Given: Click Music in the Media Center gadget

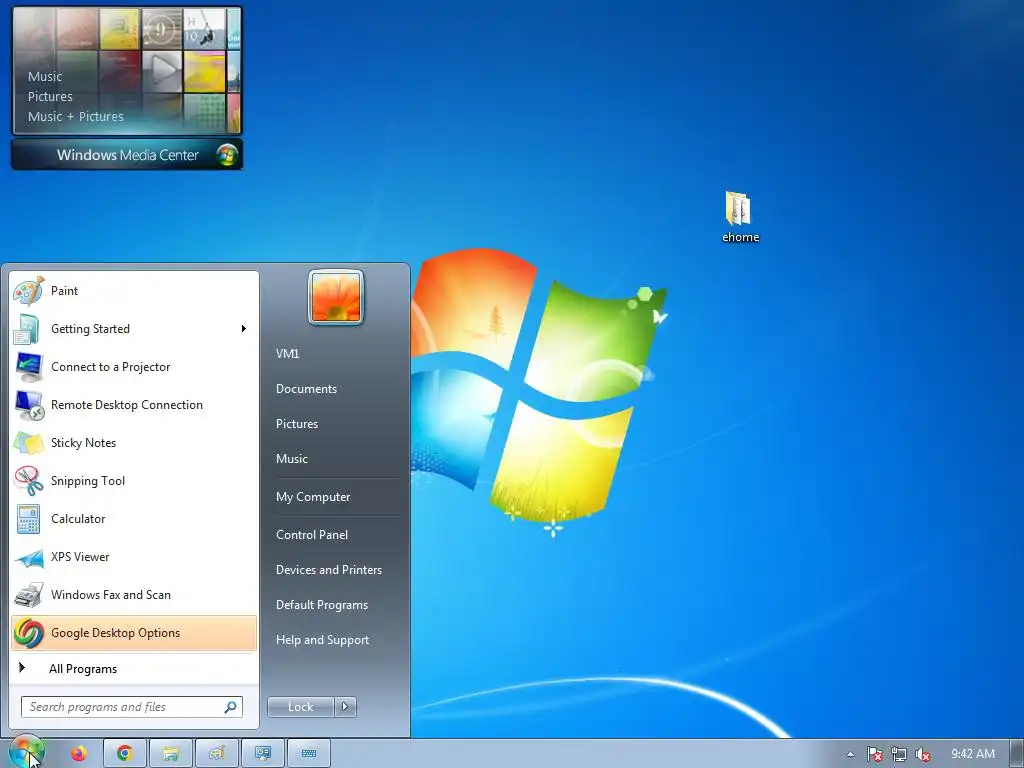Looking at the screenshot, I should (x=44, y=76).
